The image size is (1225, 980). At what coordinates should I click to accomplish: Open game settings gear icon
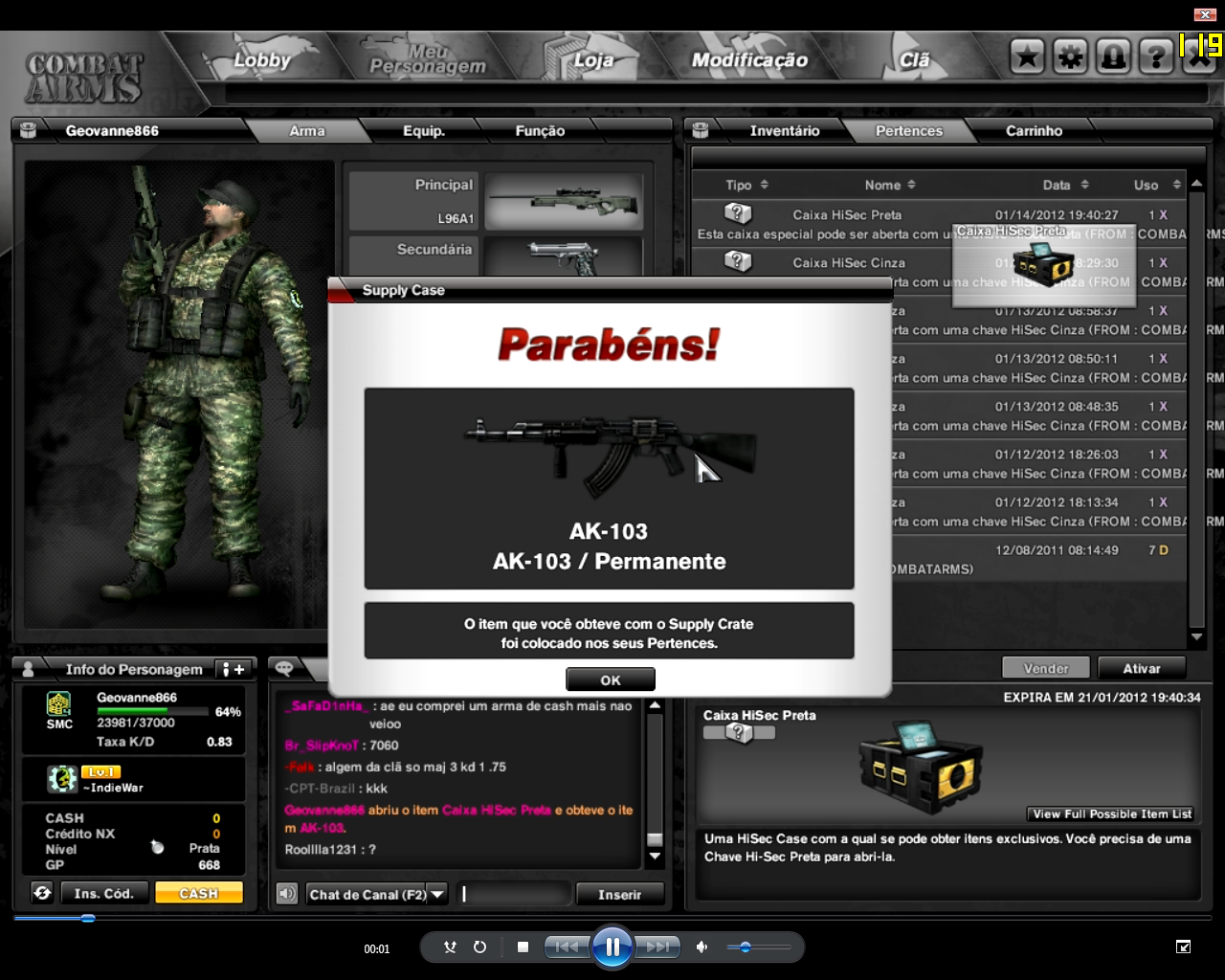(x=1071, y=57)
